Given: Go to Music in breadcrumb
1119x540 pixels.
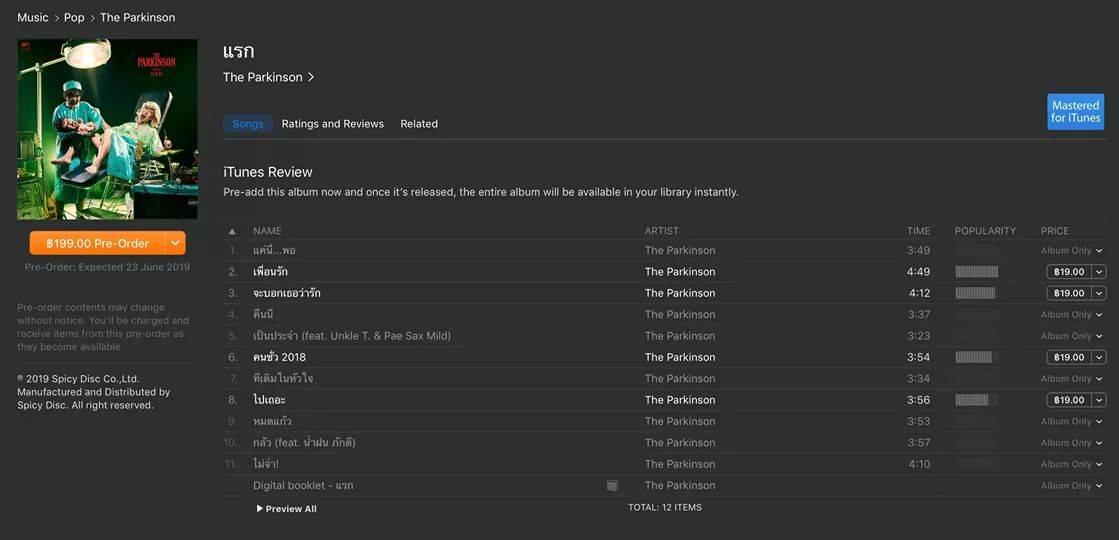Looking at the screenshot, I should click(x=33, y=17).
